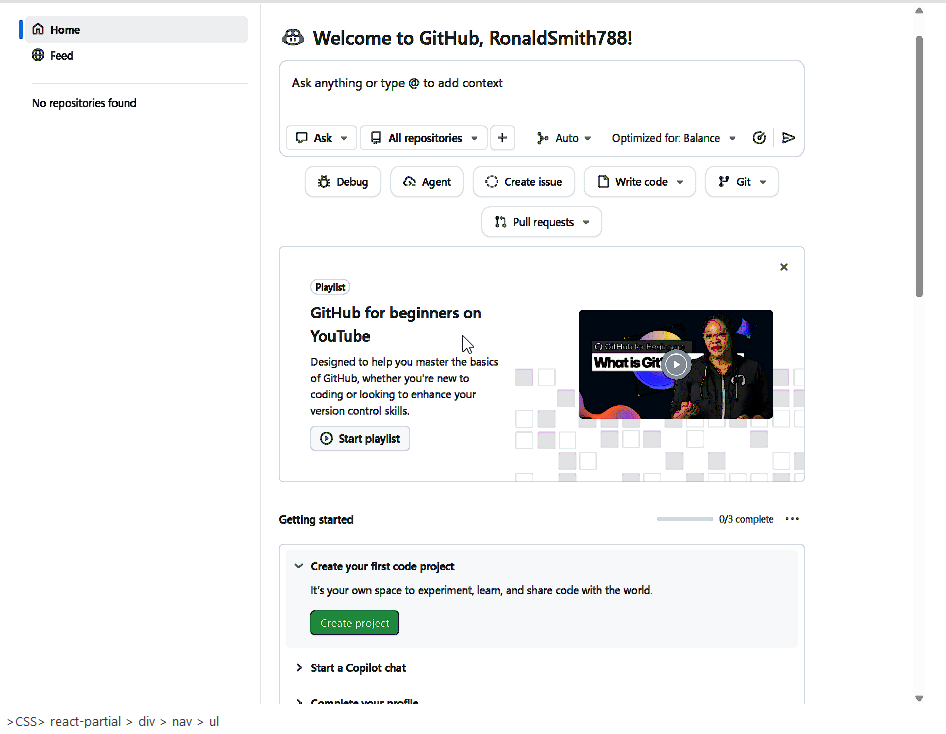The width and height of the screenshot is (946, 734).
Task: Open the Auto model dropdown
Action: [563, 138]
